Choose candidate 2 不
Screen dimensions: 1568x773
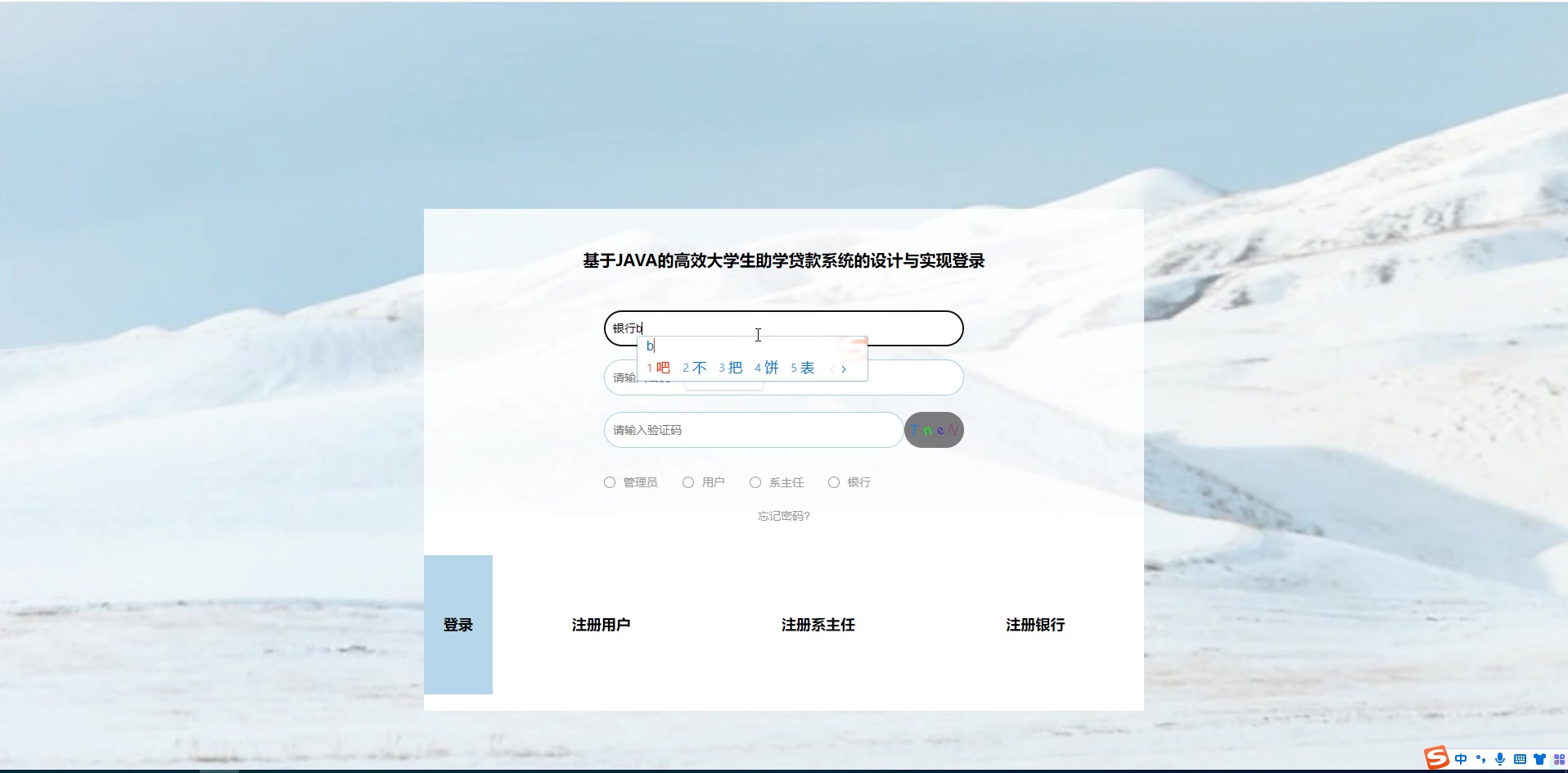(x=694, y=368)
